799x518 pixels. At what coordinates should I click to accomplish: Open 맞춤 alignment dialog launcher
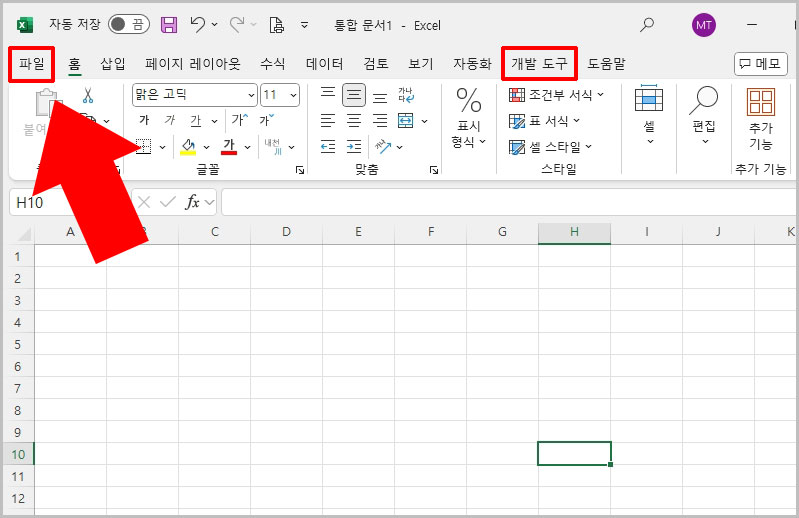434,170
